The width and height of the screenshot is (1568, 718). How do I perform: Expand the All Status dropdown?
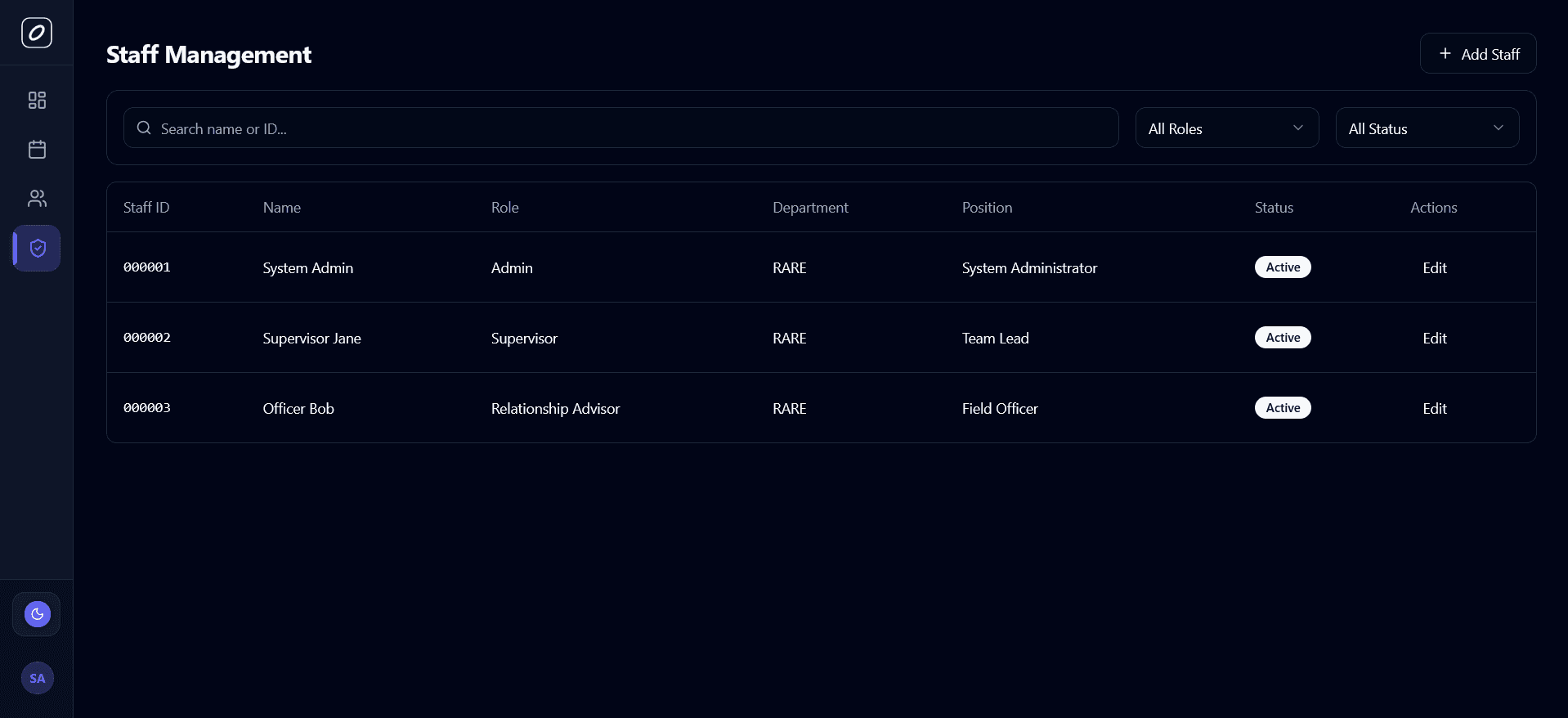(1427, 128)
